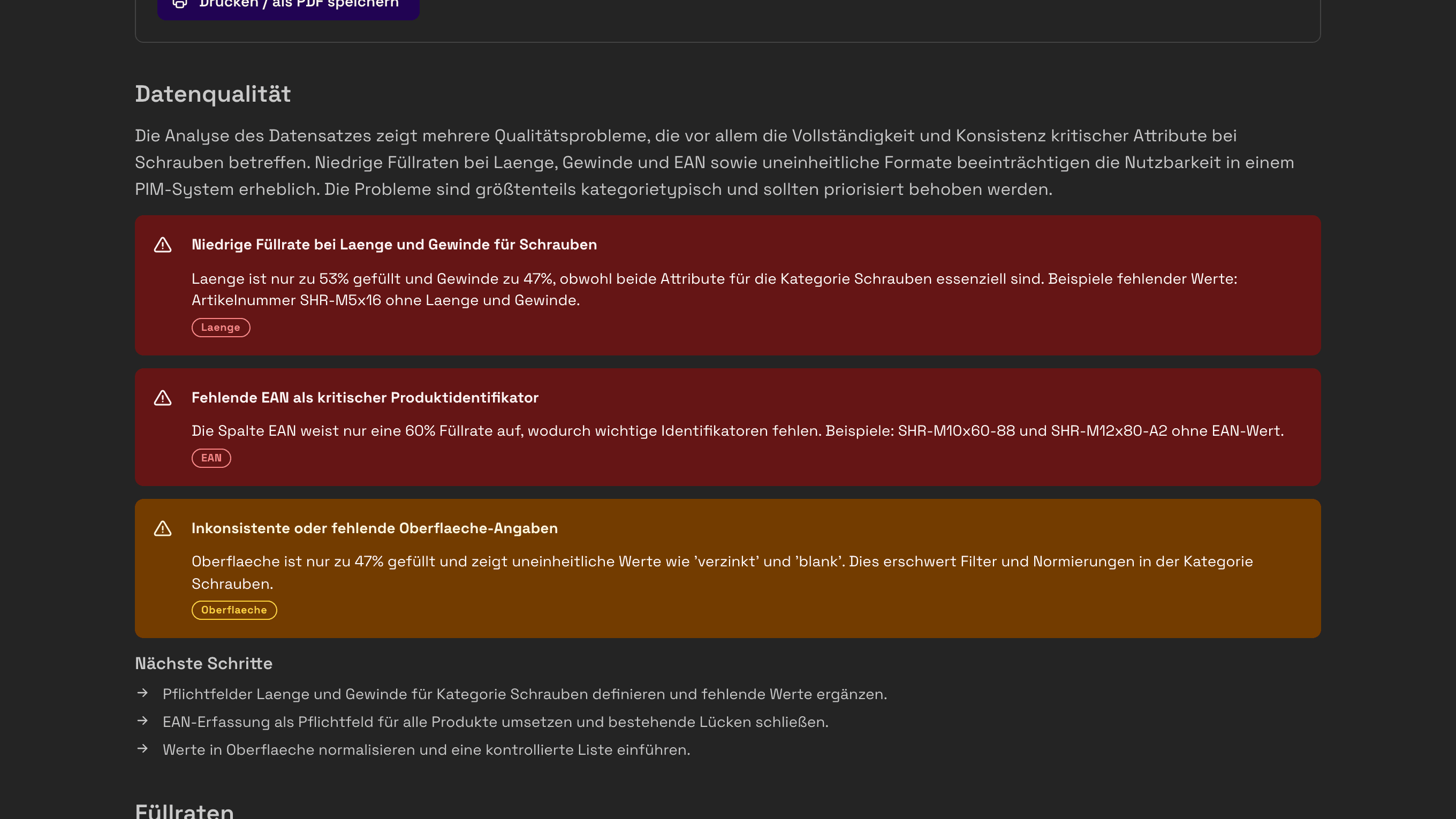Viewport: 1456px width, 819px height.
Task: Select the EAN-Erfassung als Pflichtfeld step text
Action: [496, 722]
